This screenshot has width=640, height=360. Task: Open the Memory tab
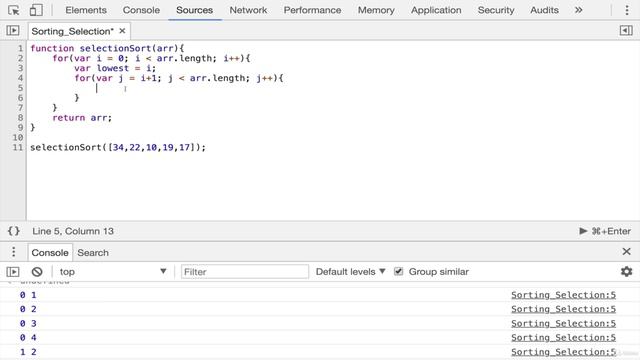tap(376, 10)
